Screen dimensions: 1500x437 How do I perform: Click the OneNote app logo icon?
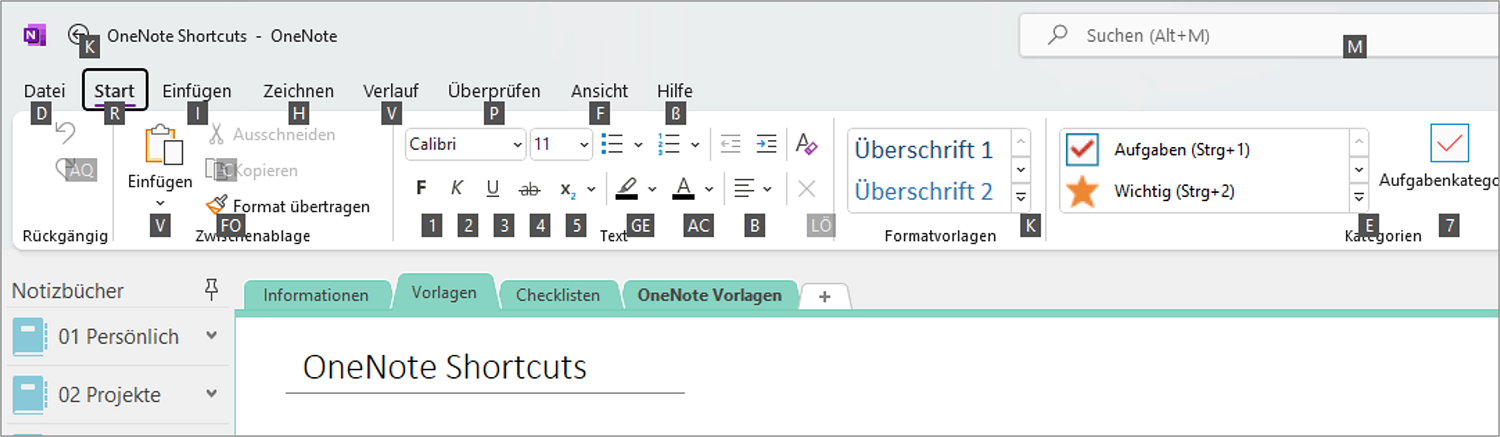coord(34,36)
